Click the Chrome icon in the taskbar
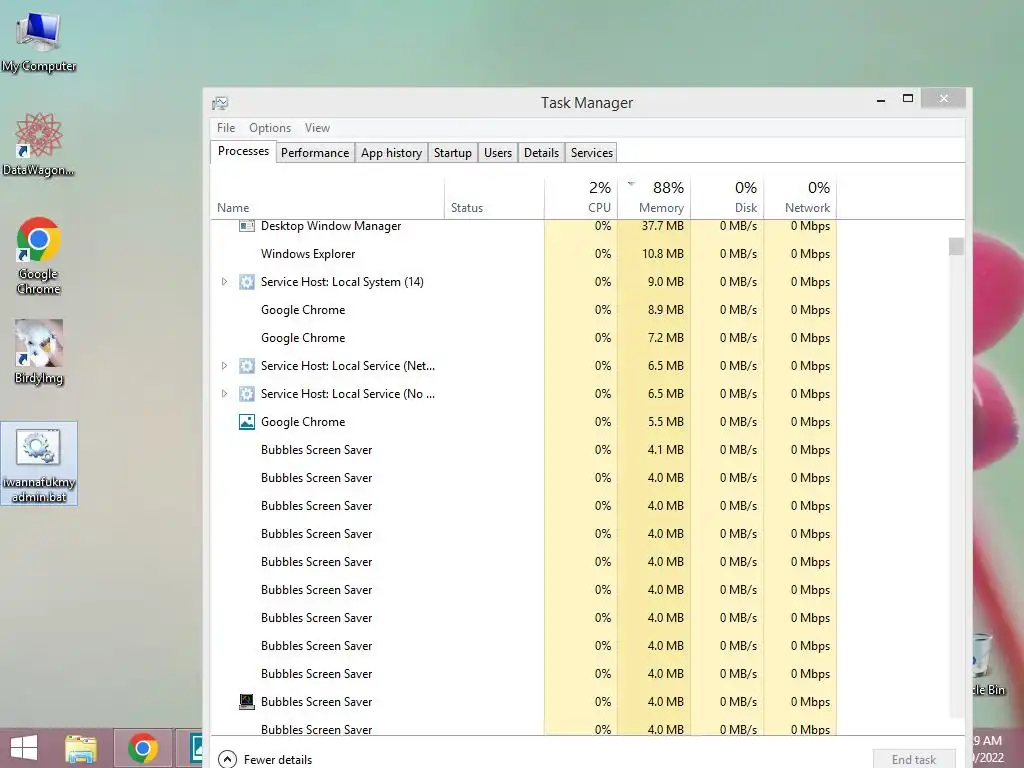This screenshot has width=1024, height=768. click(x=143, y=748)
